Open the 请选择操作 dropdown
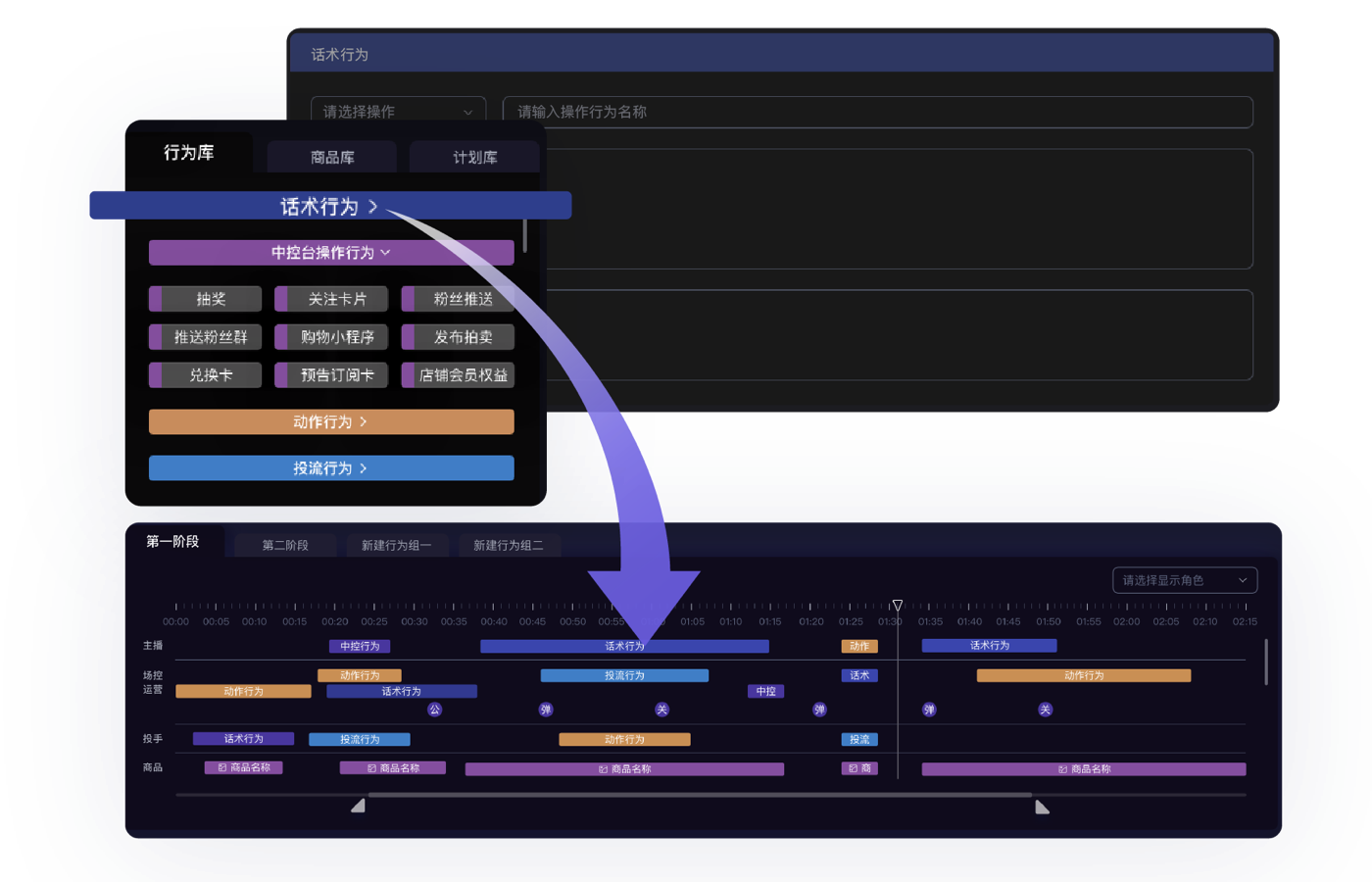This screenshot has height=882, width=1372. [398, 112]
